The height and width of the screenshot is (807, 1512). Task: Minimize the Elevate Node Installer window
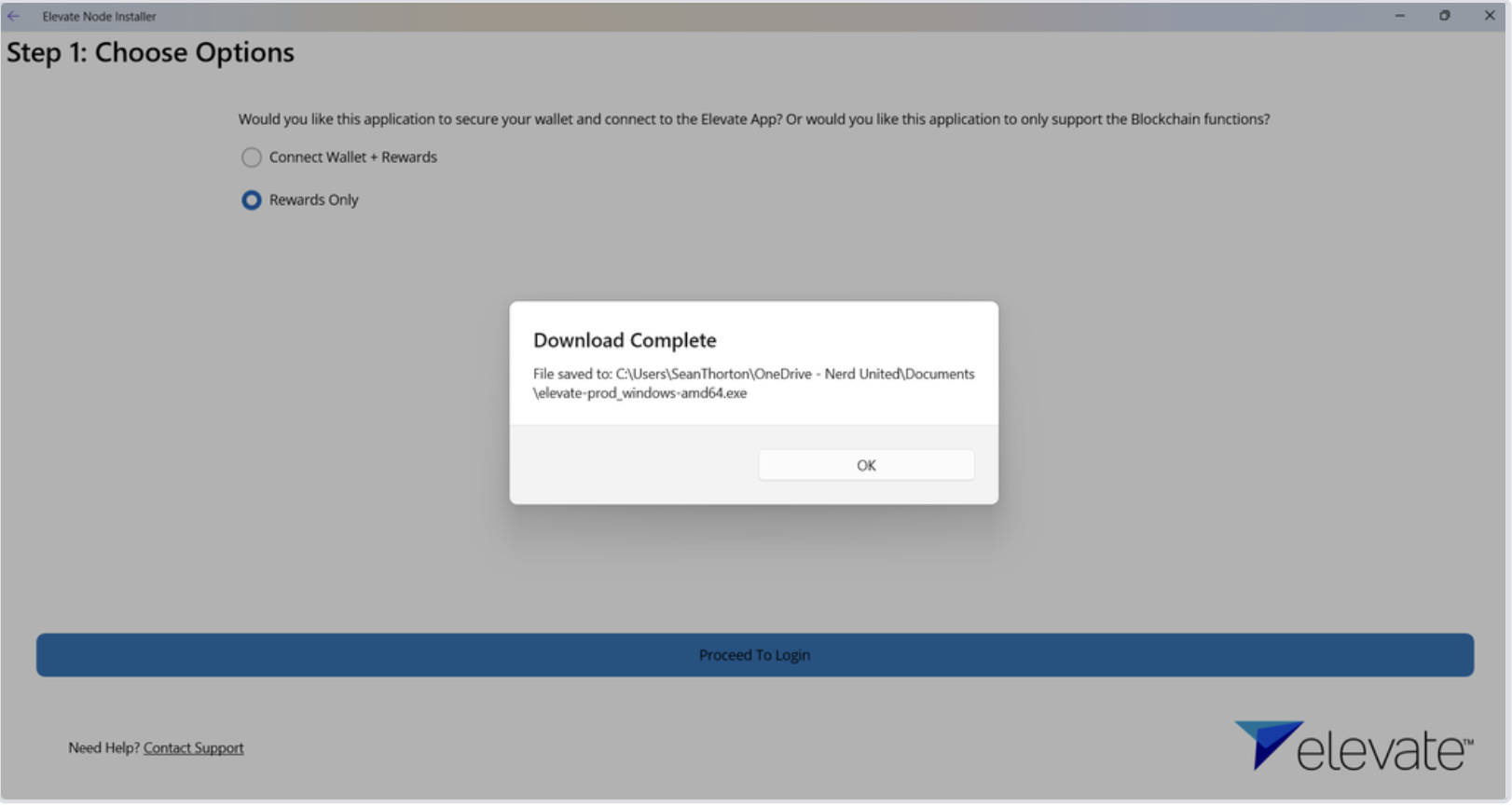(x=1399, y=16)
